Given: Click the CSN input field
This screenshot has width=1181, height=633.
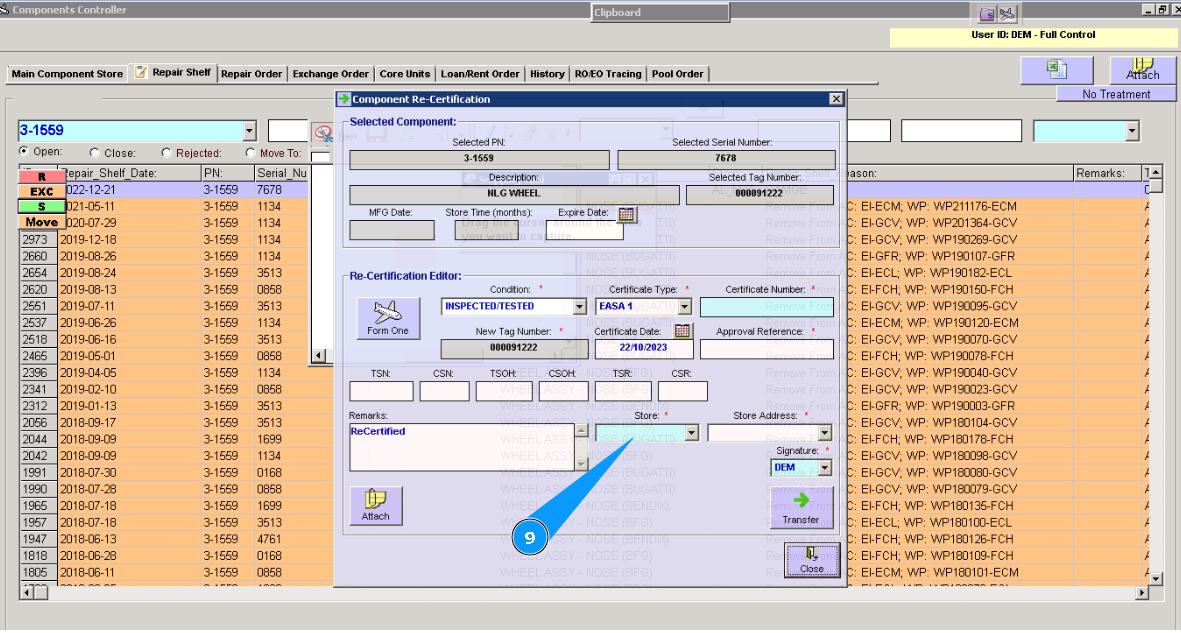Looking at the screenshot, I should (x=444, y=391).
